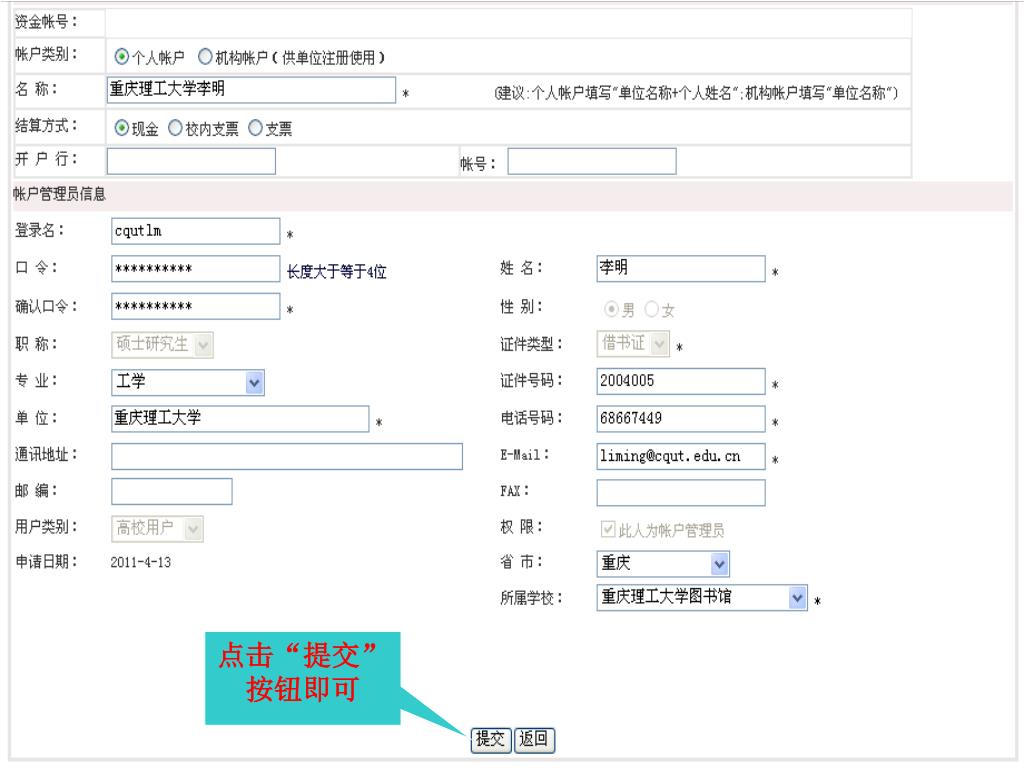
Task: Focus the E-Mail field with liming@cqut.edu.cn
Action: tap(681, 456)
